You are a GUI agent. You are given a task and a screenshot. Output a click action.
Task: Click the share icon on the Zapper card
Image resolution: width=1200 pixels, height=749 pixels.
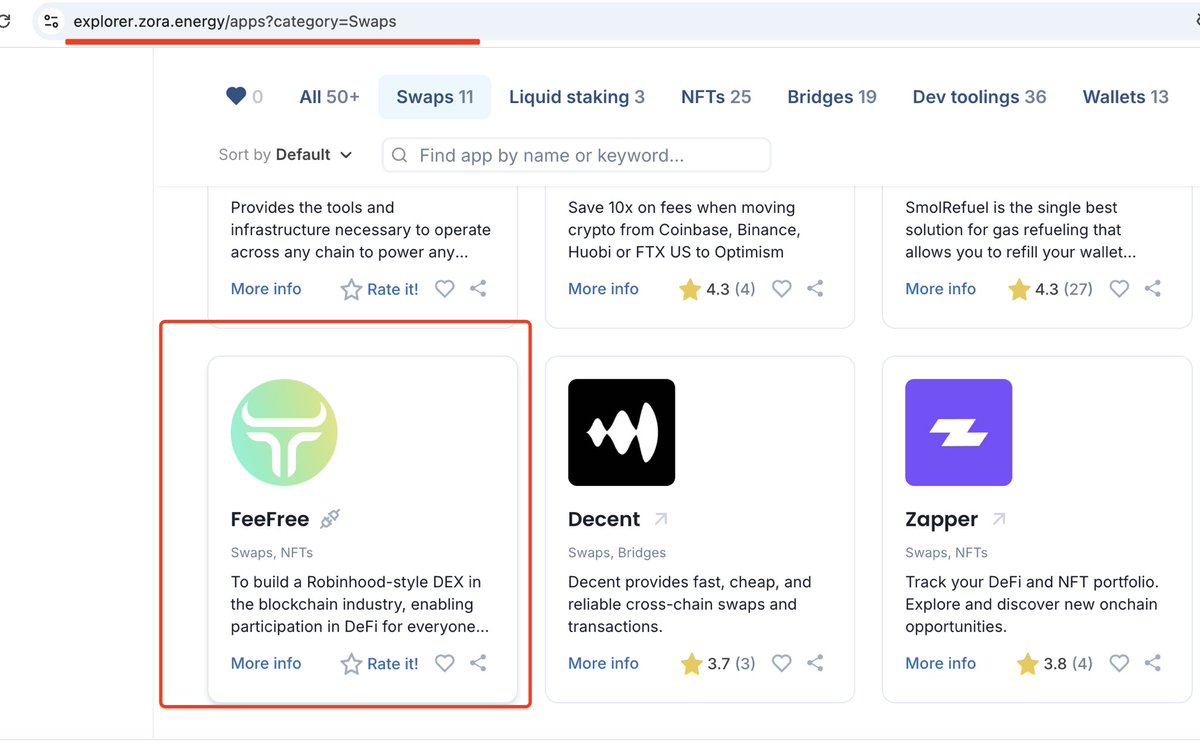1152,663
